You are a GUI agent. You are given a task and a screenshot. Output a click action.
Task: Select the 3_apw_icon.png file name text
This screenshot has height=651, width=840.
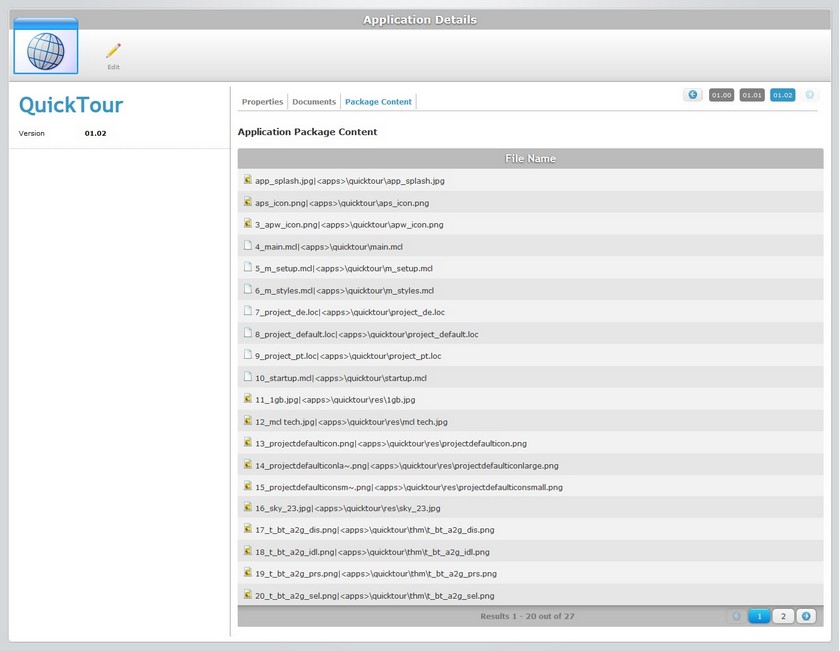coord(349,225)
